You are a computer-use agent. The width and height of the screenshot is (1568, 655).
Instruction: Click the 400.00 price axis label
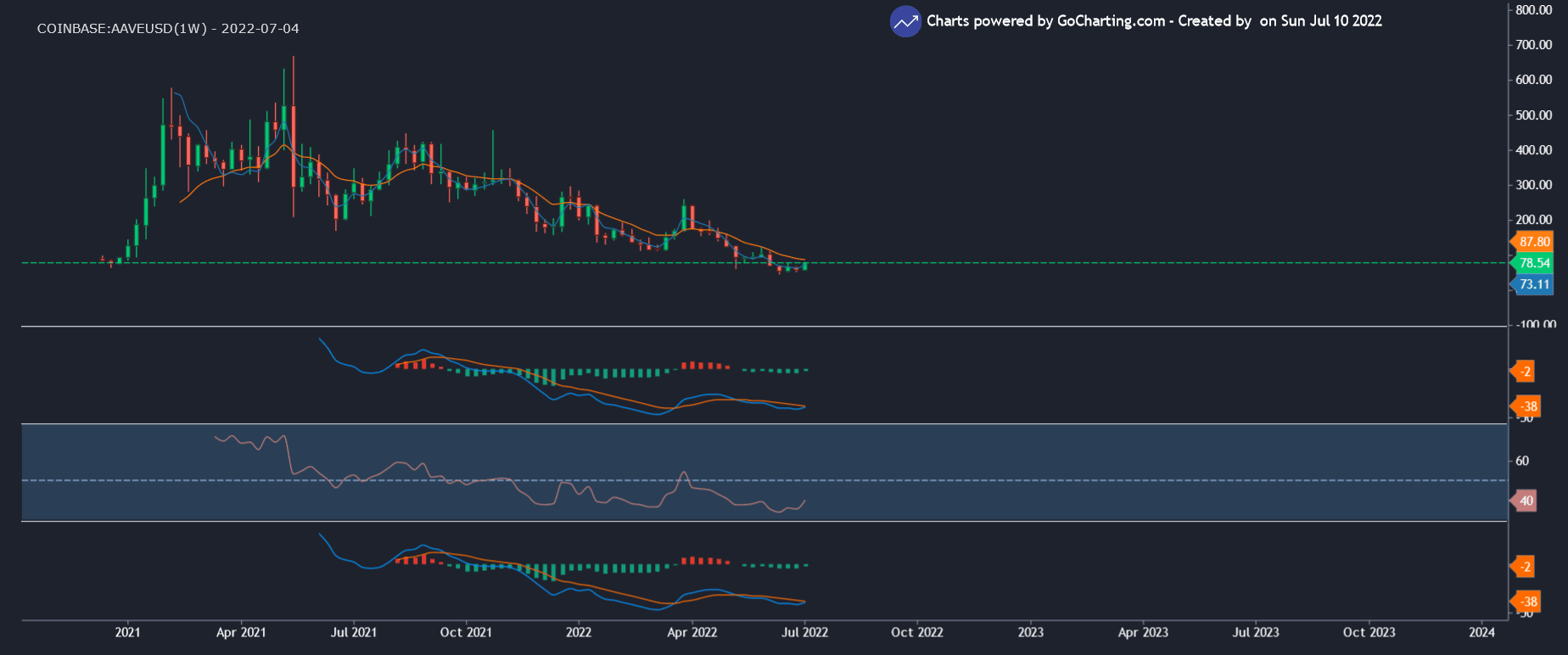tap(1534, 150)
